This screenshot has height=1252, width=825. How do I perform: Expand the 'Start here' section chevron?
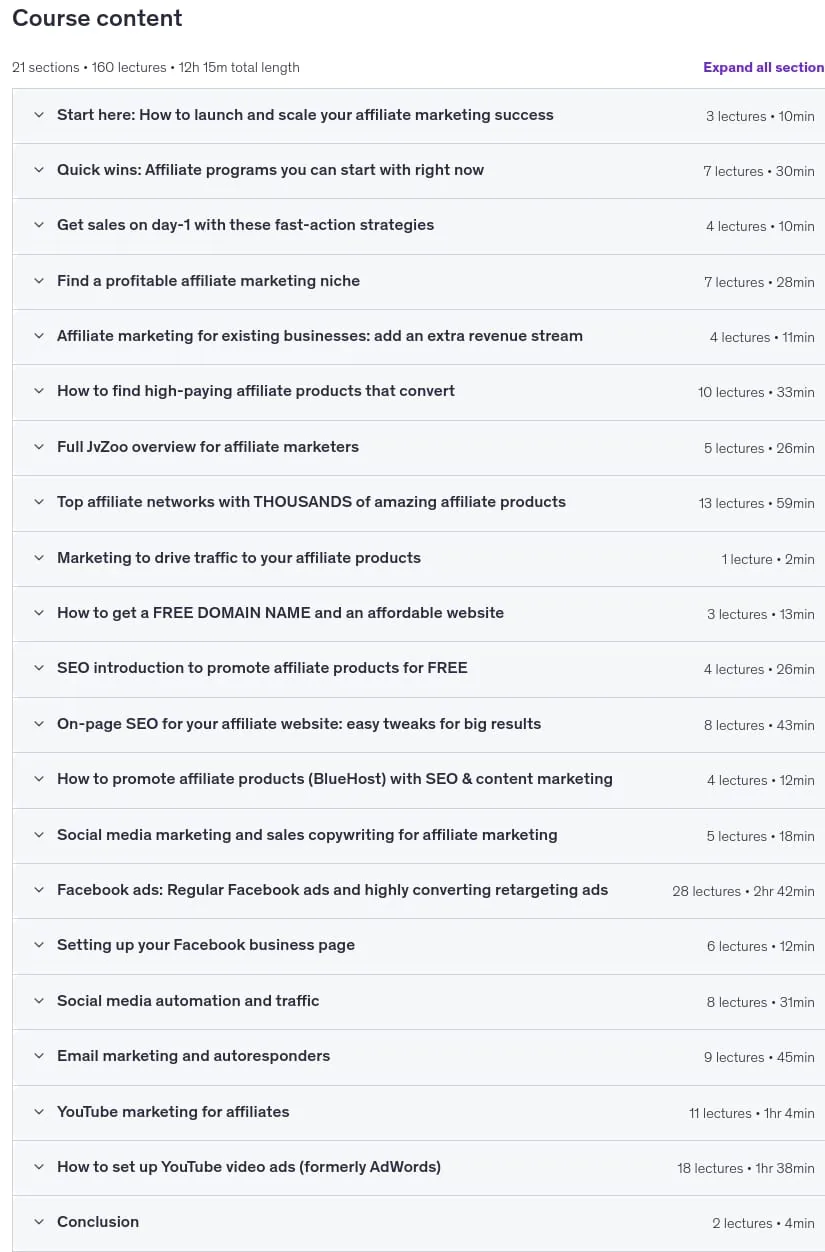tap(39, 115)
